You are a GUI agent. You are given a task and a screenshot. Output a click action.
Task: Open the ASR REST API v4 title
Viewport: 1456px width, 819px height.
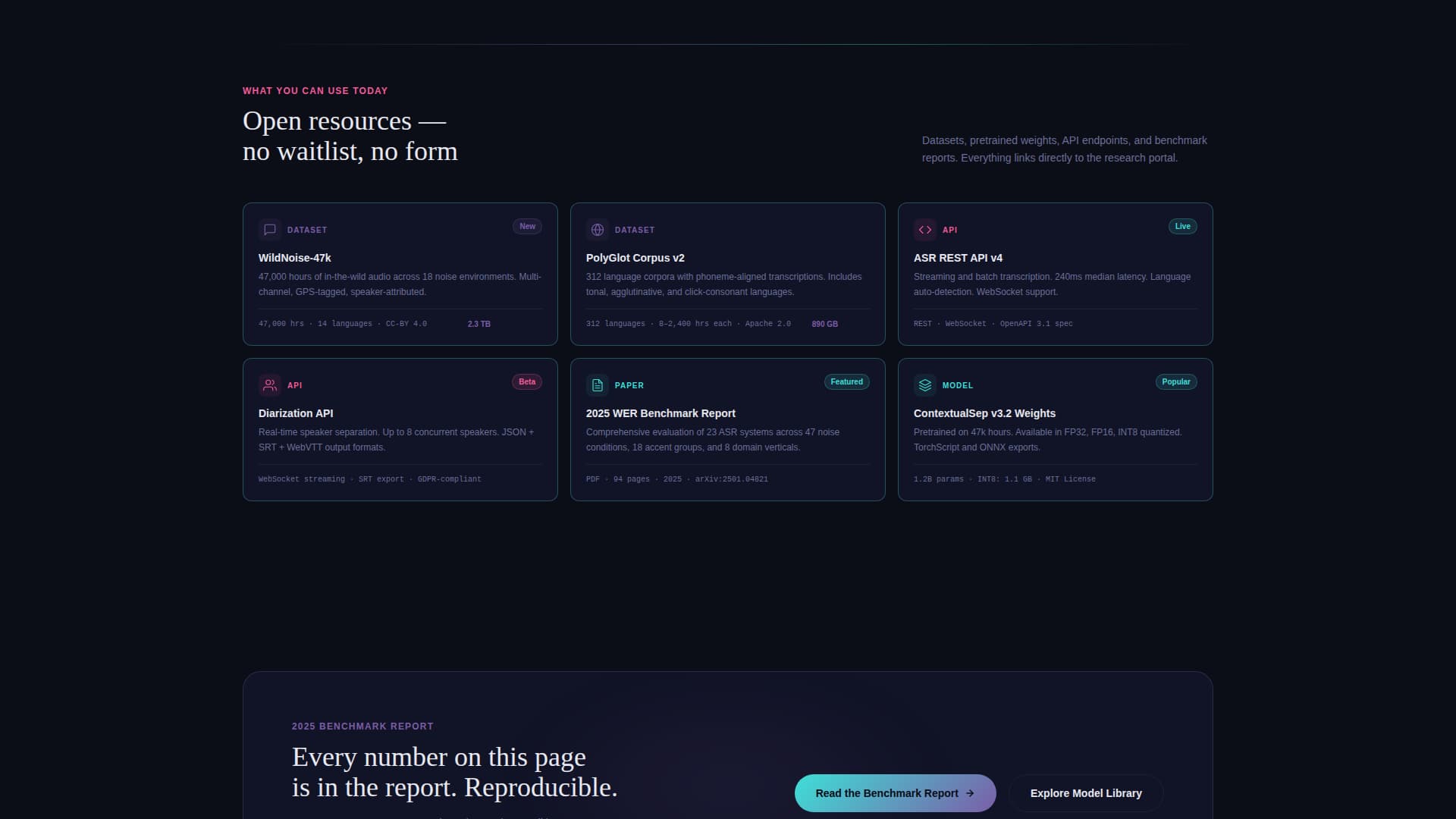point(958,258)
